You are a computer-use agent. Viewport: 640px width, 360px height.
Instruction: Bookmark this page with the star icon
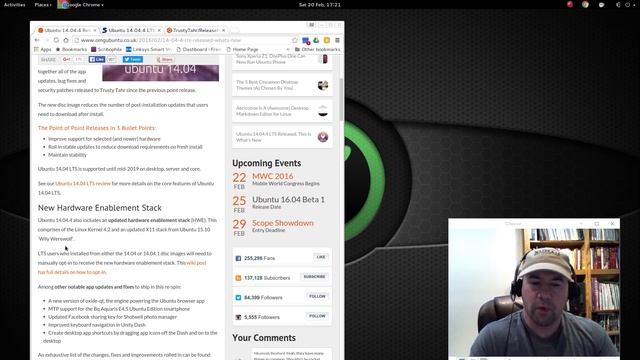(295, 40)
